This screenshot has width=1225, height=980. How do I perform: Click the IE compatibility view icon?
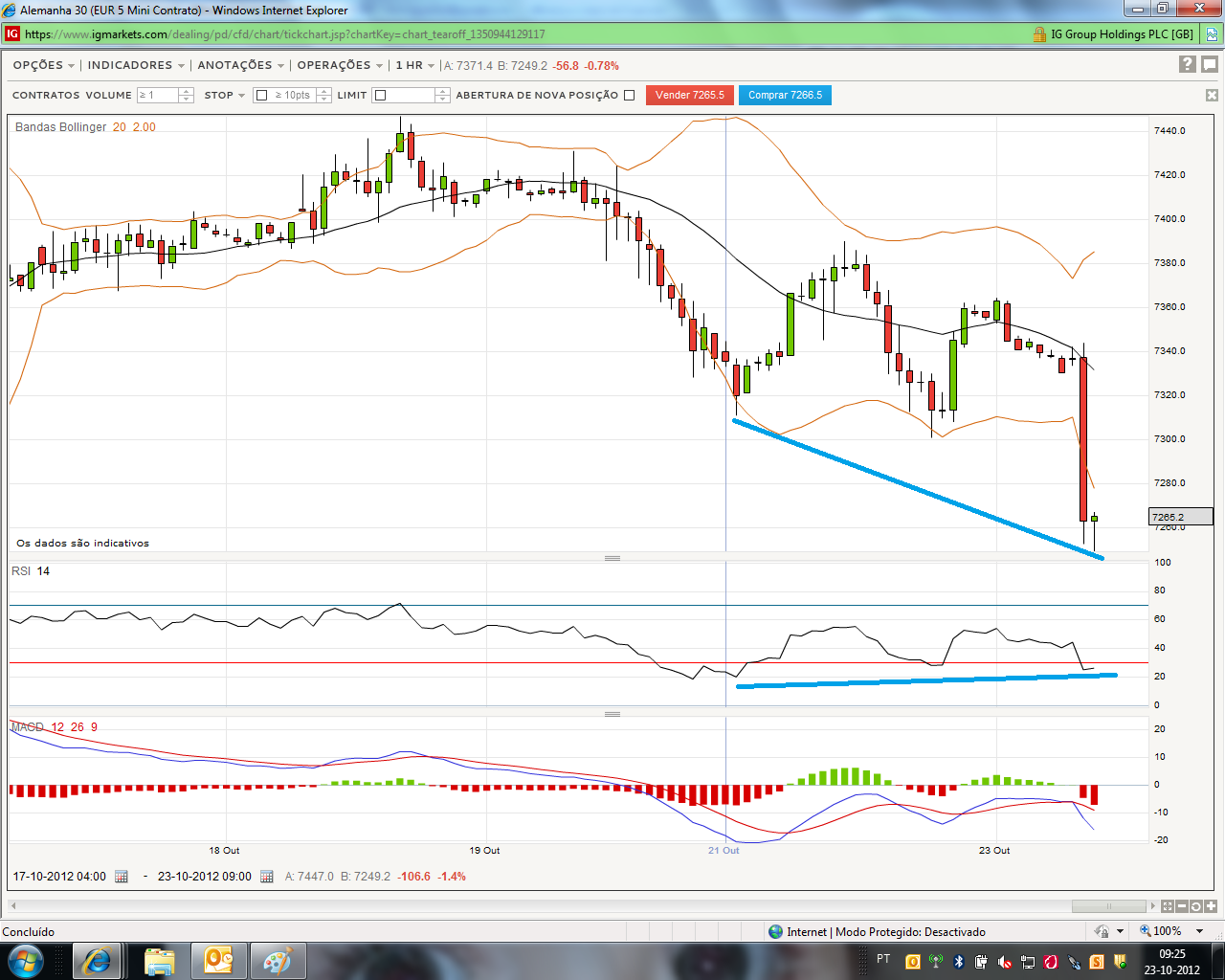click(1212, 34)
